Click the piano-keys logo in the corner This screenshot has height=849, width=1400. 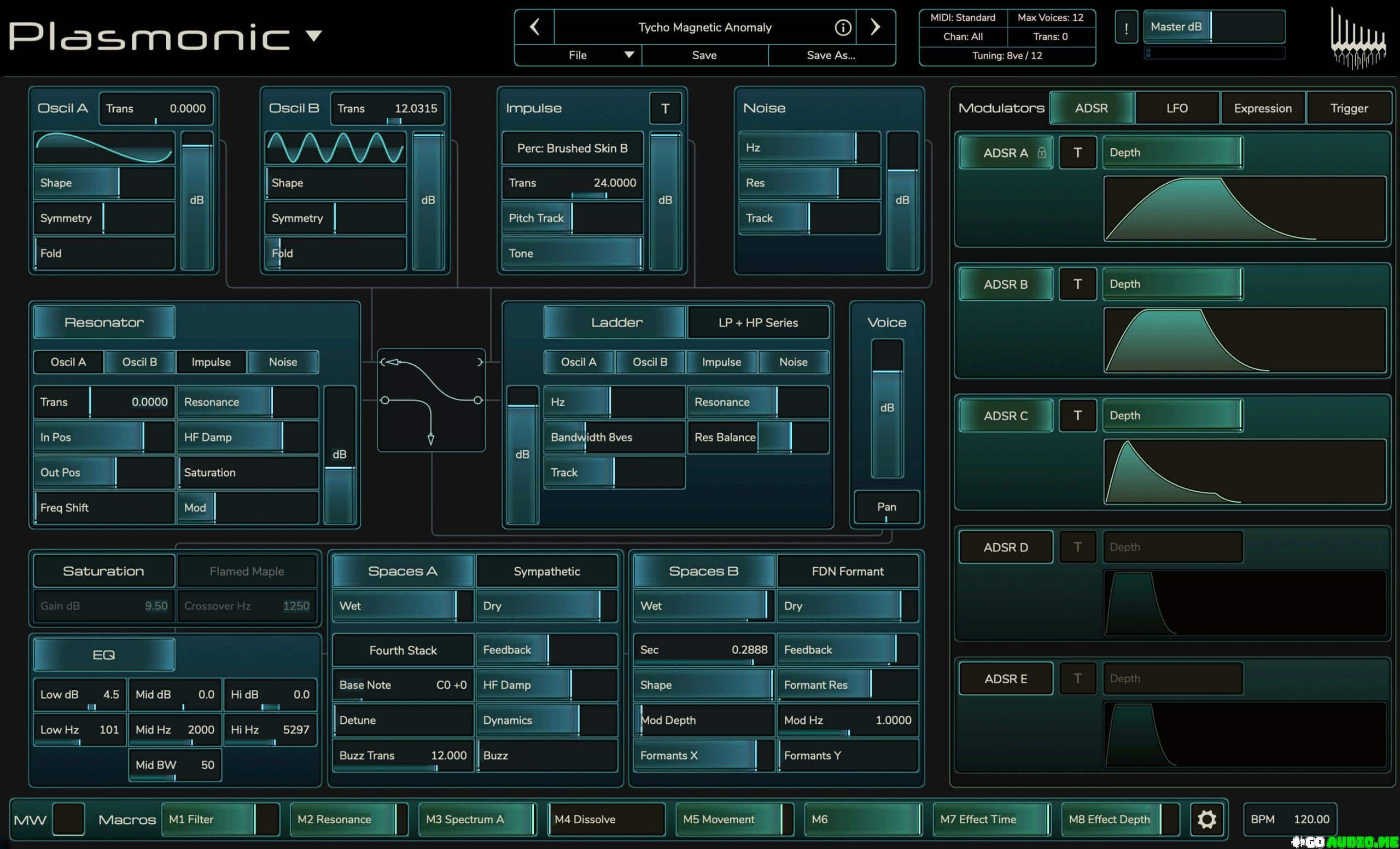[x=1357, y=40]
